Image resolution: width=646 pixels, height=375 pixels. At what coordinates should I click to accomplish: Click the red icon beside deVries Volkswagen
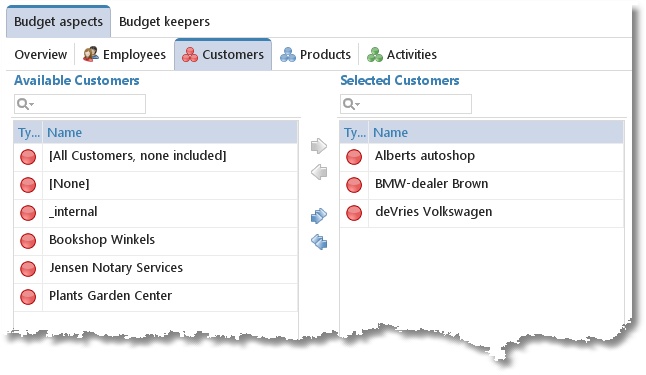click(354, 213)
